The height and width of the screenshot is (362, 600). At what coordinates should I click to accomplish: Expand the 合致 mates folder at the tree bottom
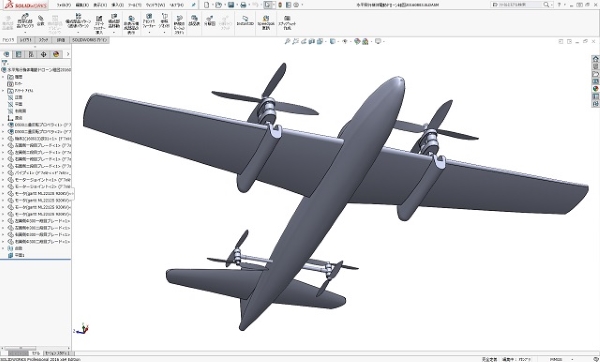click(3, 248)
